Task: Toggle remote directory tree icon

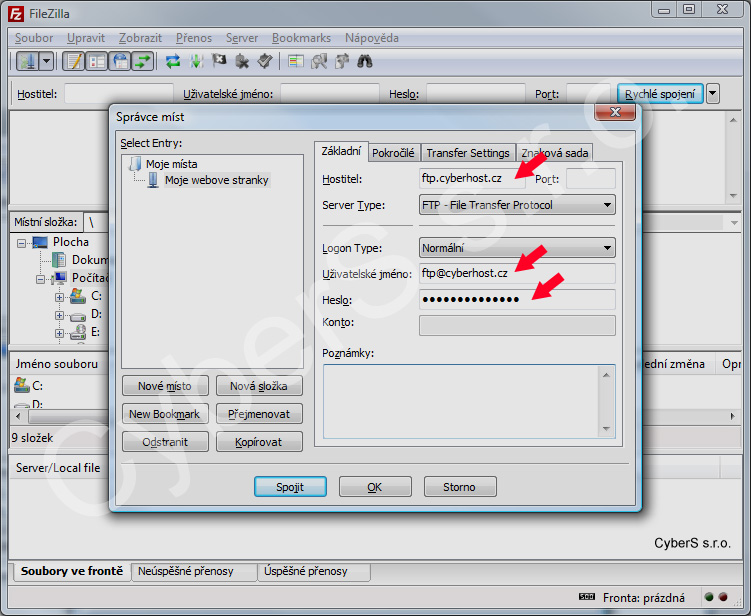Action: point(120,61)
